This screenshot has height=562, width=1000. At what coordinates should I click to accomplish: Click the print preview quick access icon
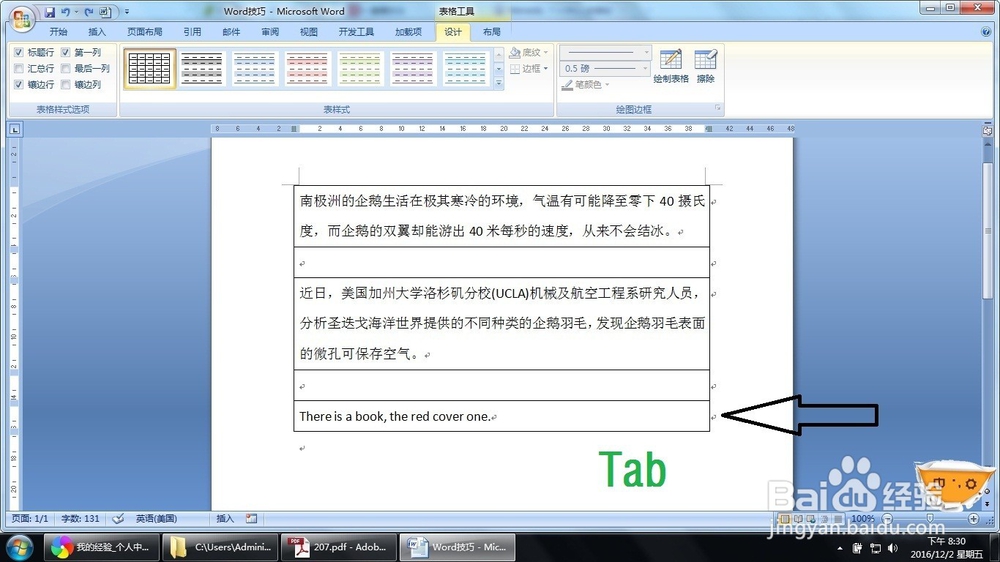[105, 11]
